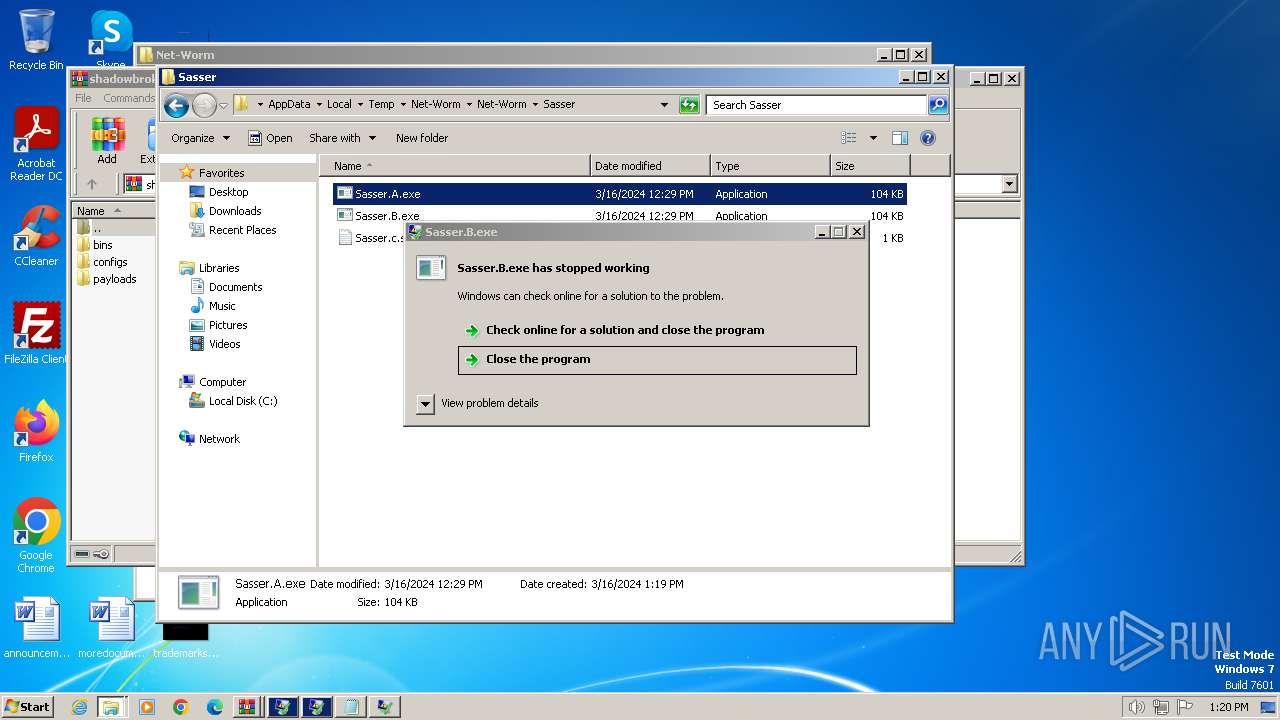Open the Videos library

224,344
